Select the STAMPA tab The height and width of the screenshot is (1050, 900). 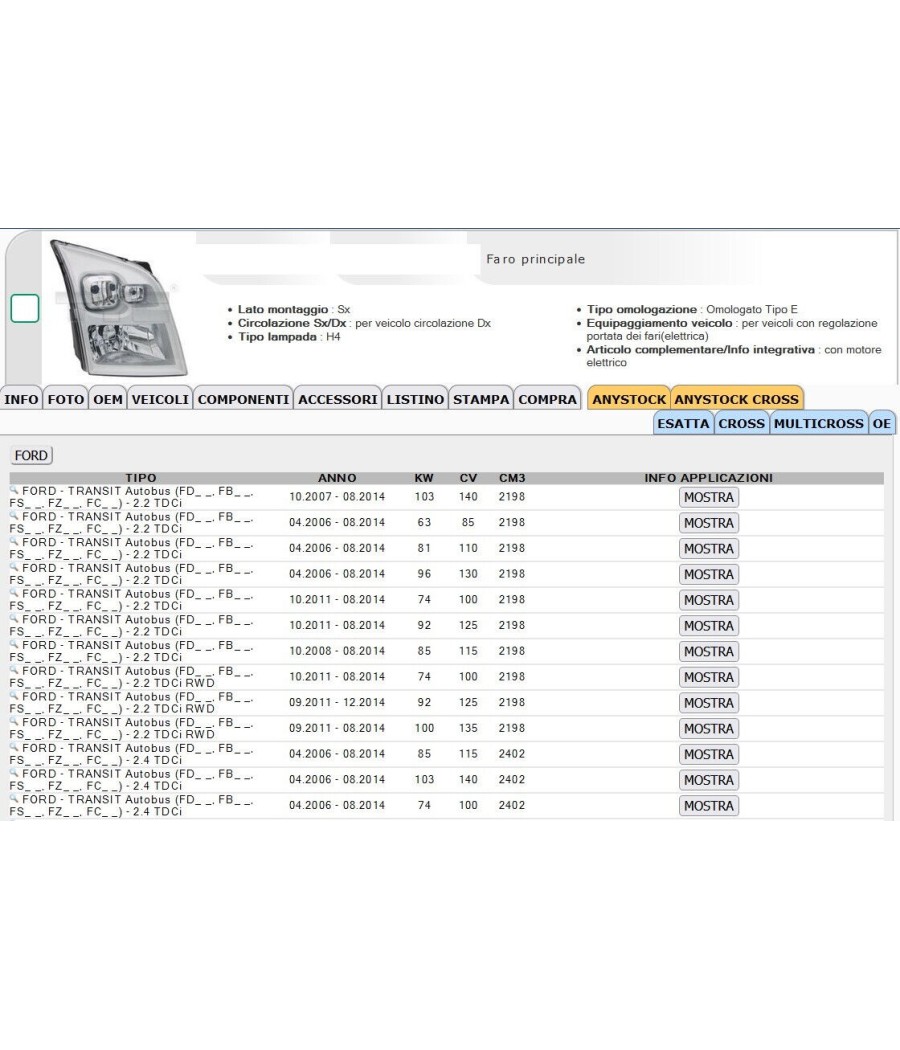click(x=481, y=400)
